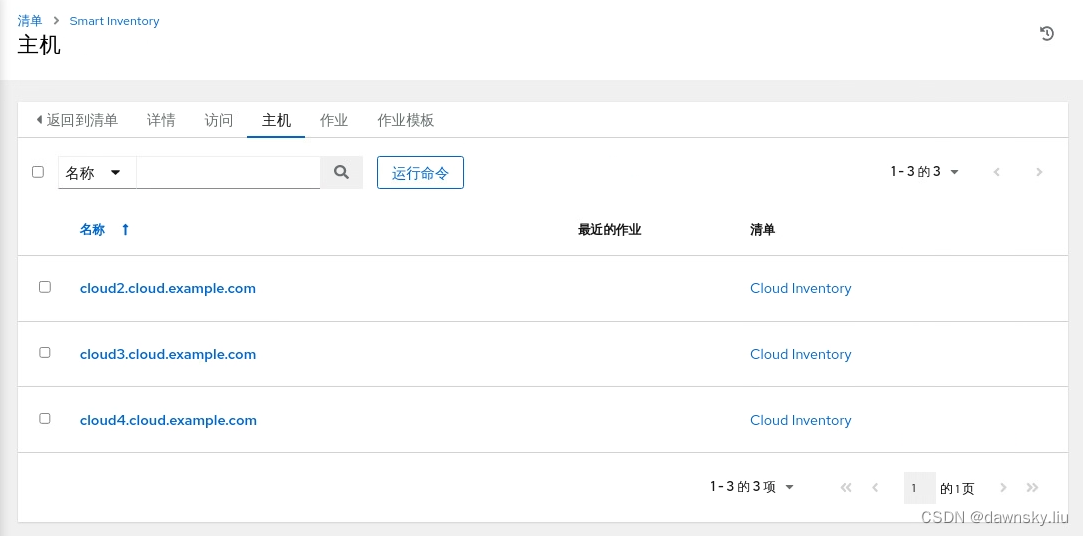This screenshot has height=536, width=1083.
Task: Jump to first page double-arrow icon
Action: click(846, 488)
